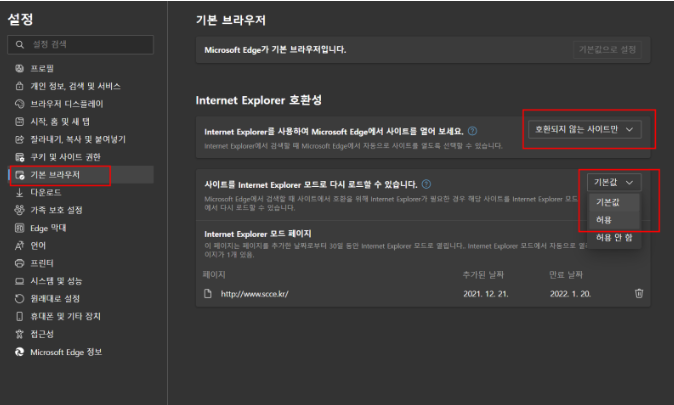Click the default browser icon in the sidebar
The height and width of the screenshot is (405, 674).
[19, 175]
